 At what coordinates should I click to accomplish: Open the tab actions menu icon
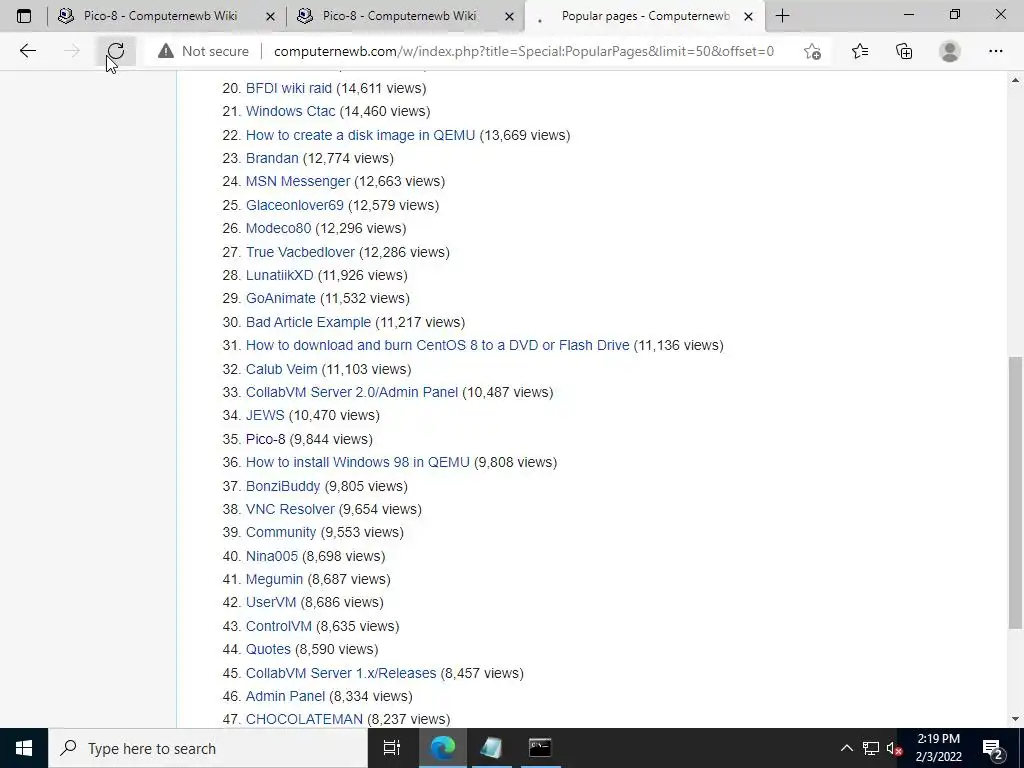point(24,16)
